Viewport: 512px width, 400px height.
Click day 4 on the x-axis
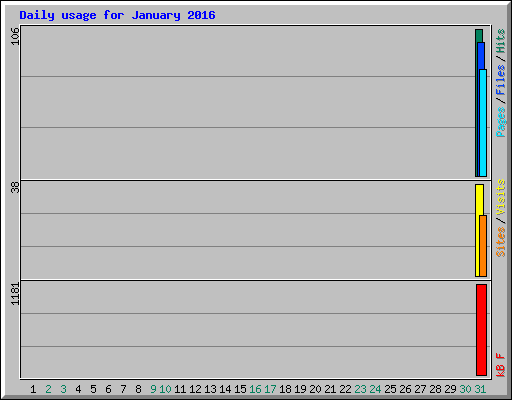(78, 389)
